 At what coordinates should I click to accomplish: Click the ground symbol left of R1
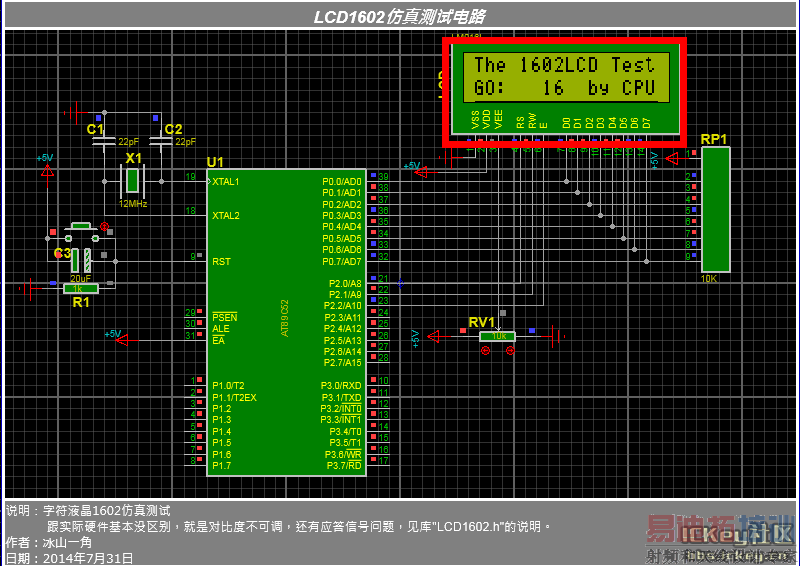coord(29,289)
